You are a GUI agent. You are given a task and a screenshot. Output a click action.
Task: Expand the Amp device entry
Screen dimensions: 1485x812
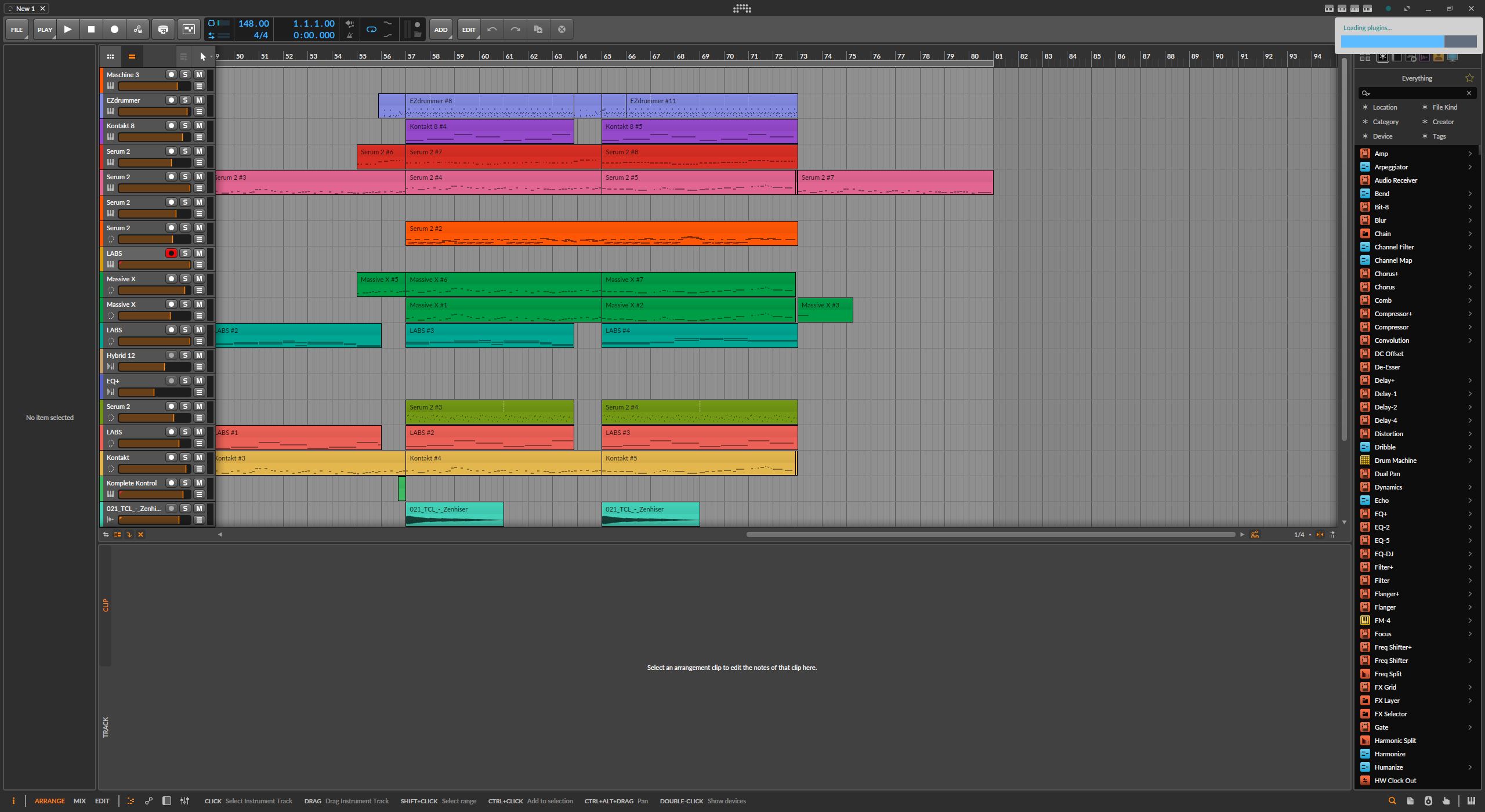click(1470, 154)
